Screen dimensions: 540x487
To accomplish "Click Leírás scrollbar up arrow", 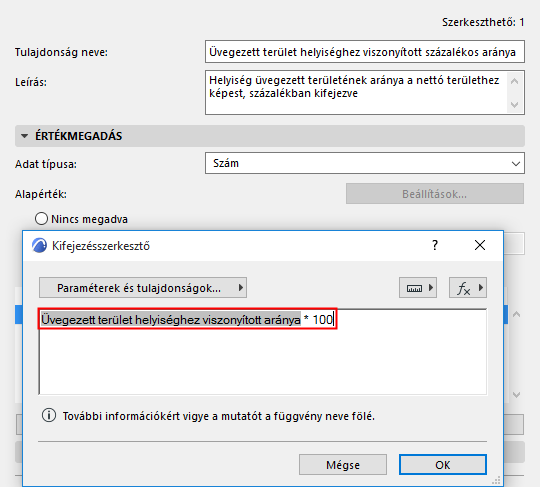I will (515, 81).
